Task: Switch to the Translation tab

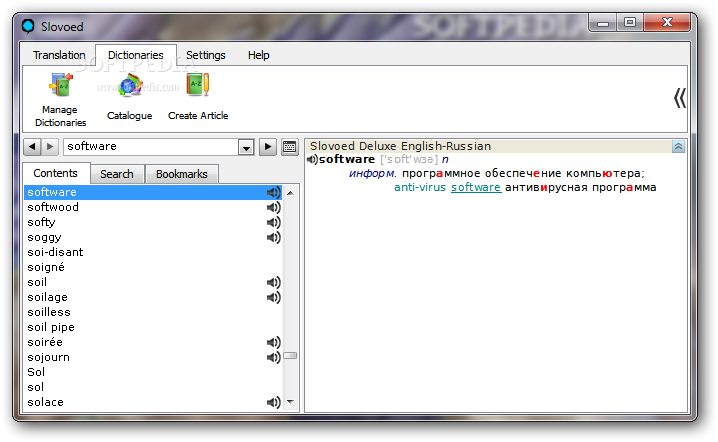Action: click(x=59, y=55)
